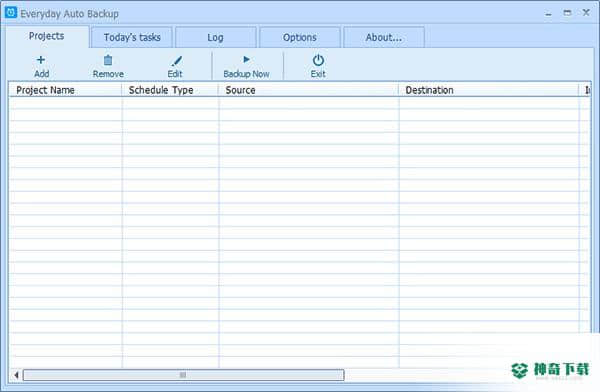This screenshot has height=392, width=600.
Task: Open the About... tab
Action: click(x=384, y=38)
